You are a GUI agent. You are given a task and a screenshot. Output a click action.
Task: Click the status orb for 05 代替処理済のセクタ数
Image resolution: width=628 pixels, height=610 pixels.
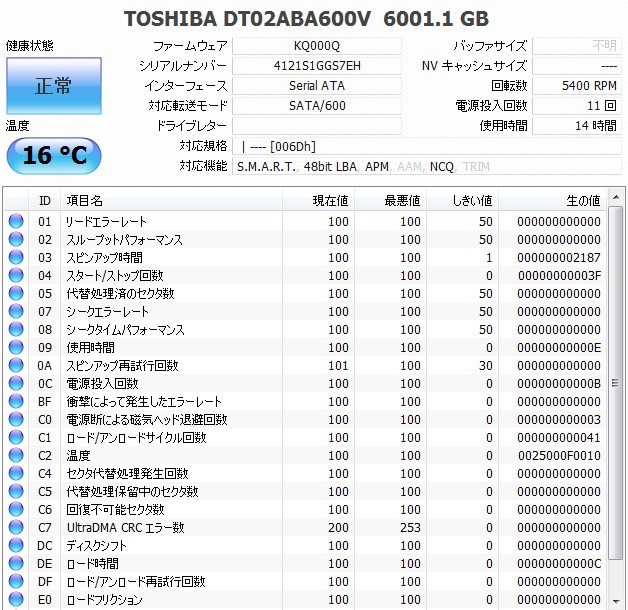(16, 293)
